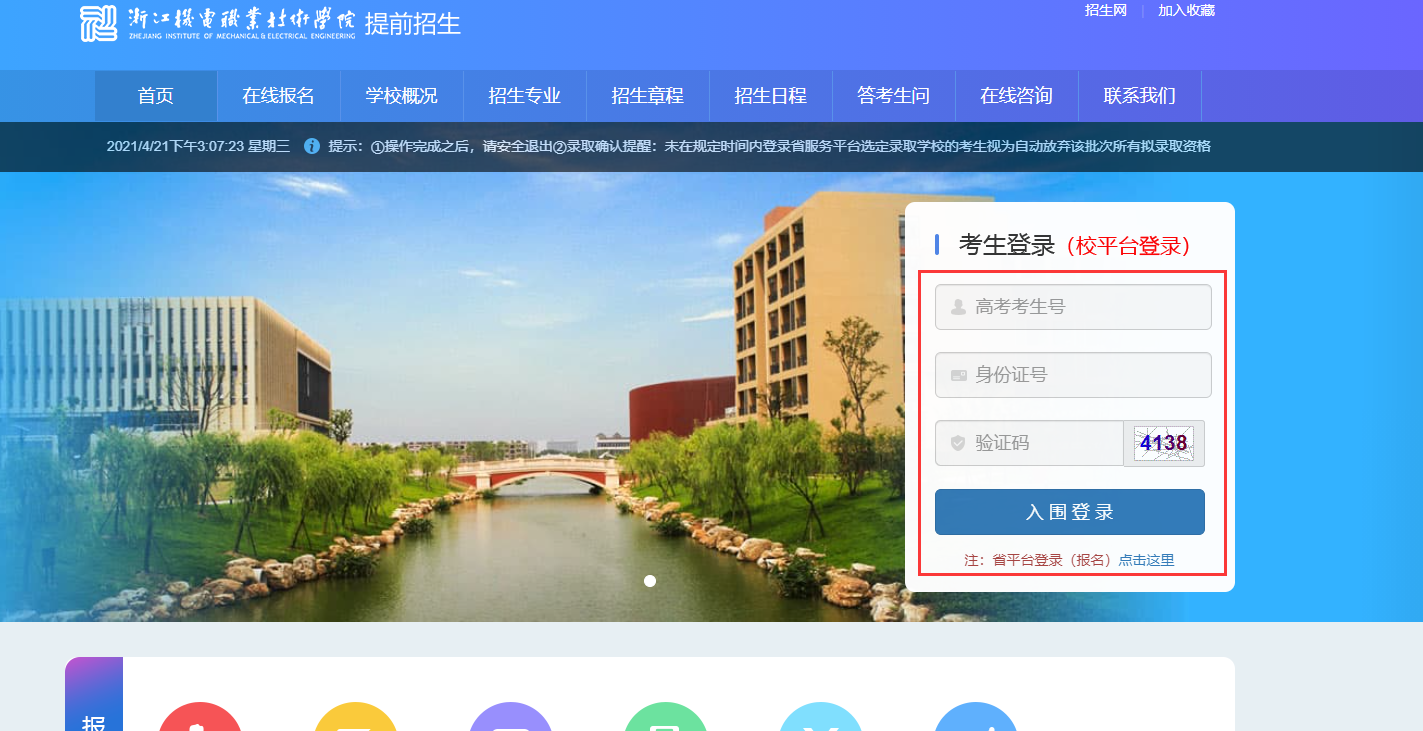Click the blue info icon beside 提示
The height and width of the screenshot is (731, 1423).
[x=312, y=146]
